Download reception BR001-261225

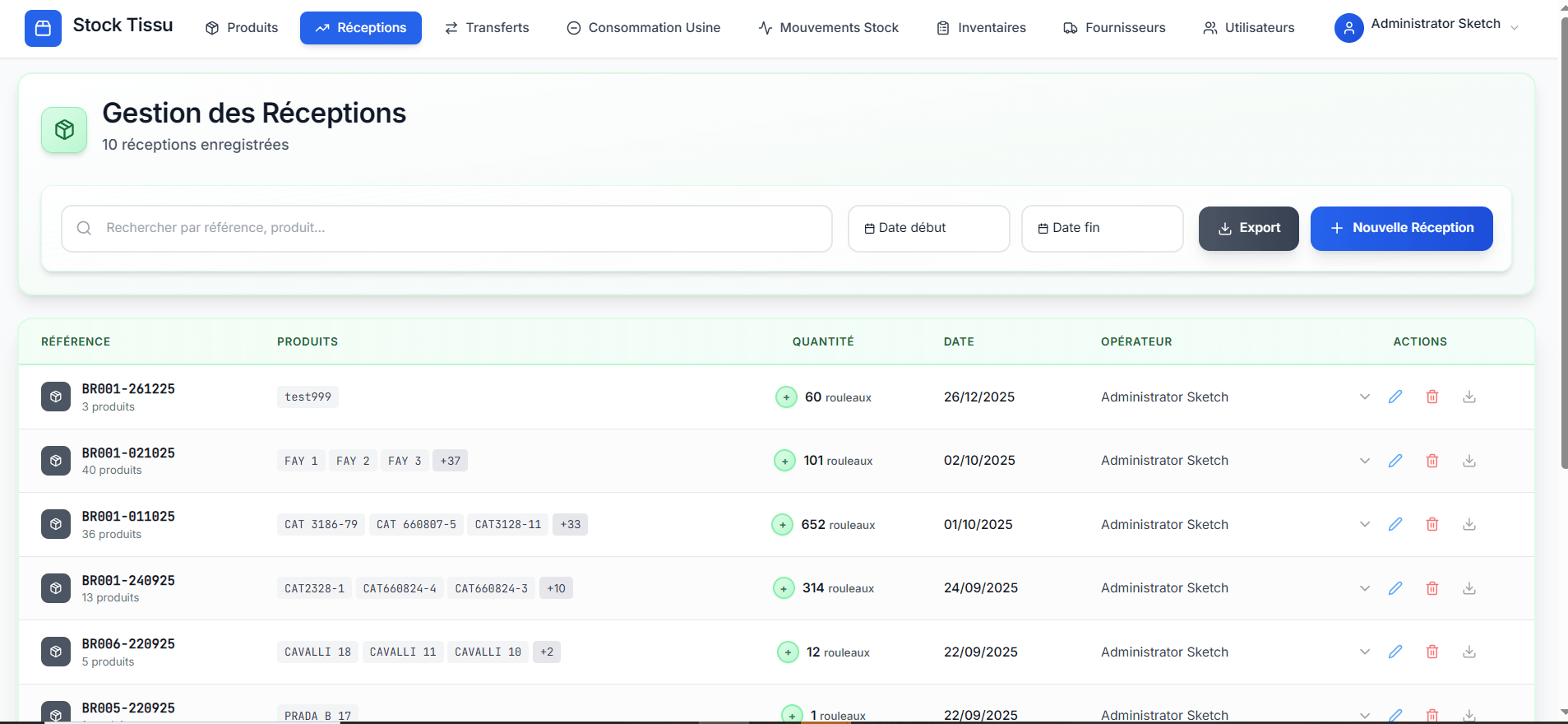(x=1469, y=397)
